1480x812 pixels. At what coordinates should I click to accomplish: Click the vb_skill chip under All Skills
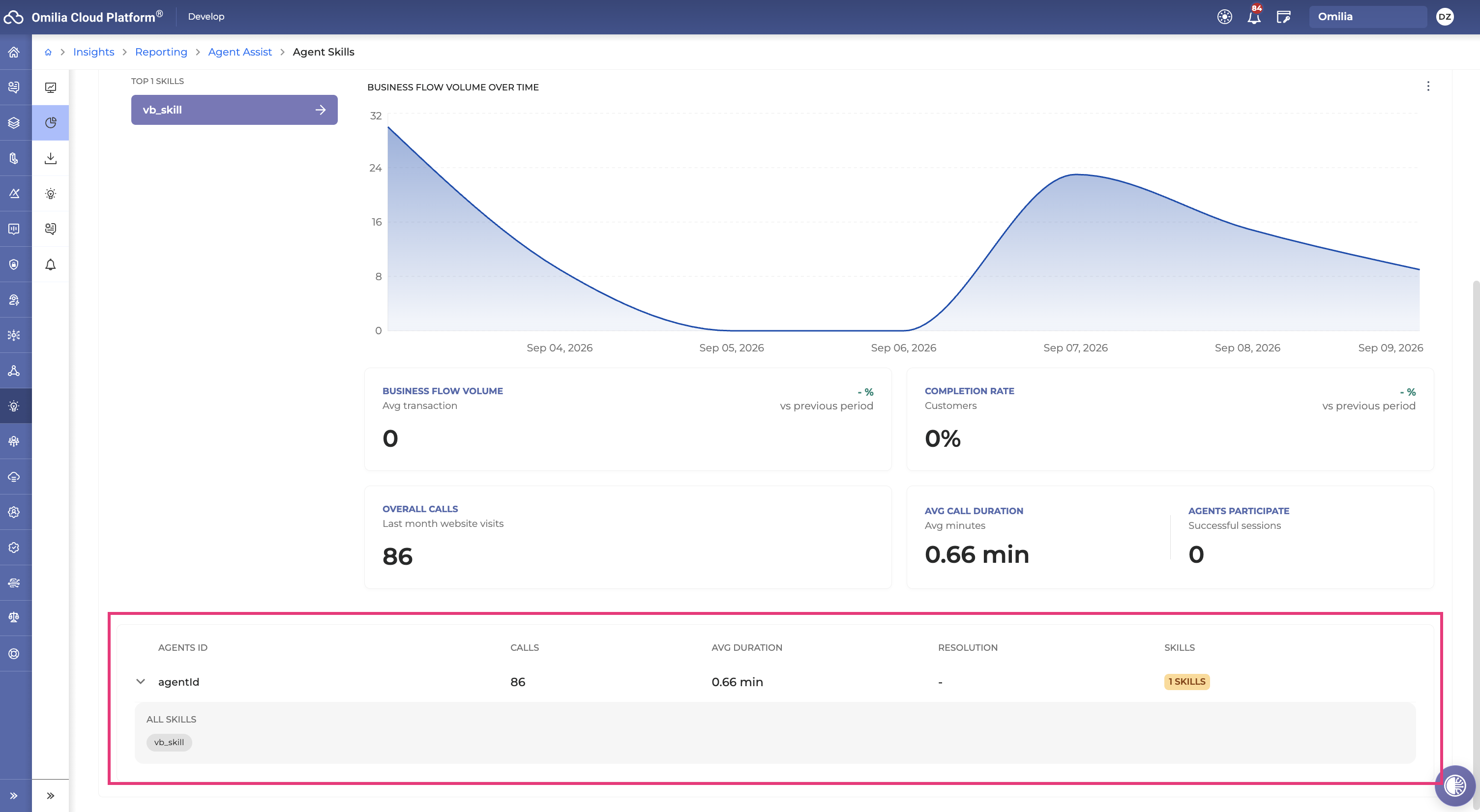coord(169,742)
